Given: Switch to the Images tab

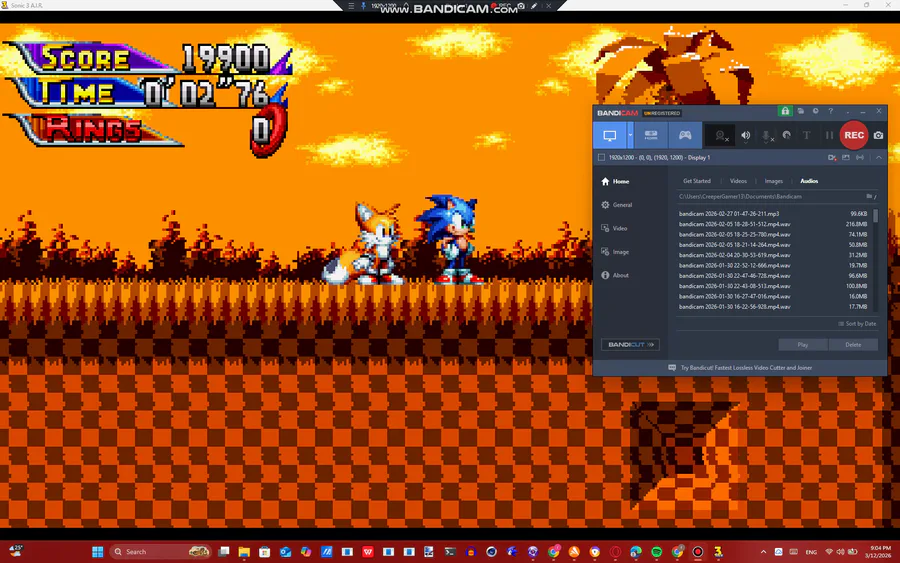Looking at the screenshot, I should coord(774,181).
